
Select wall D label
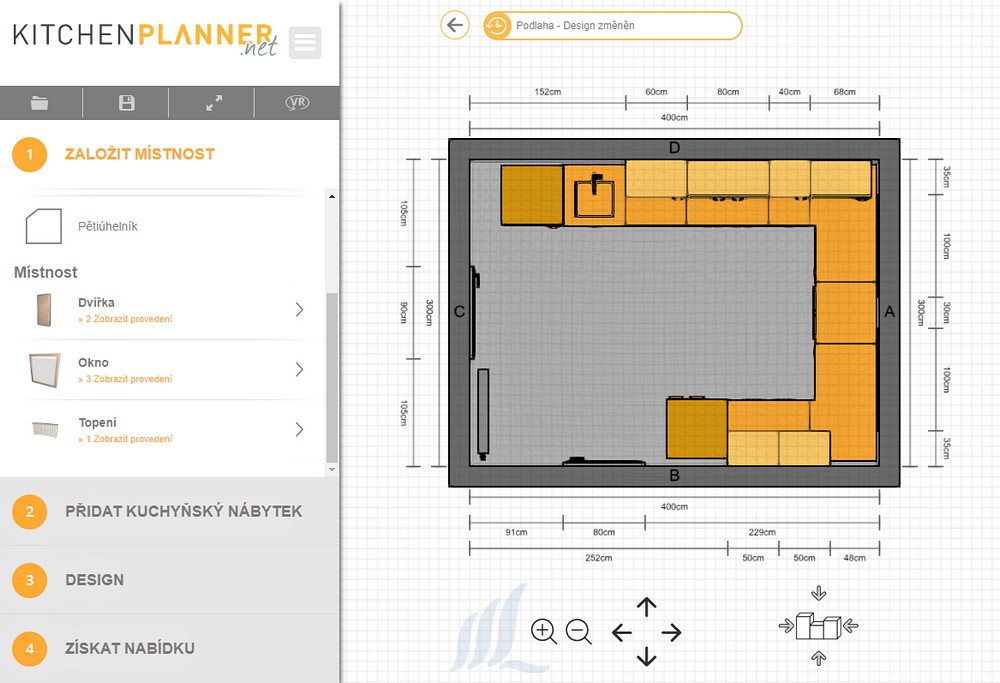coord(674,148)
